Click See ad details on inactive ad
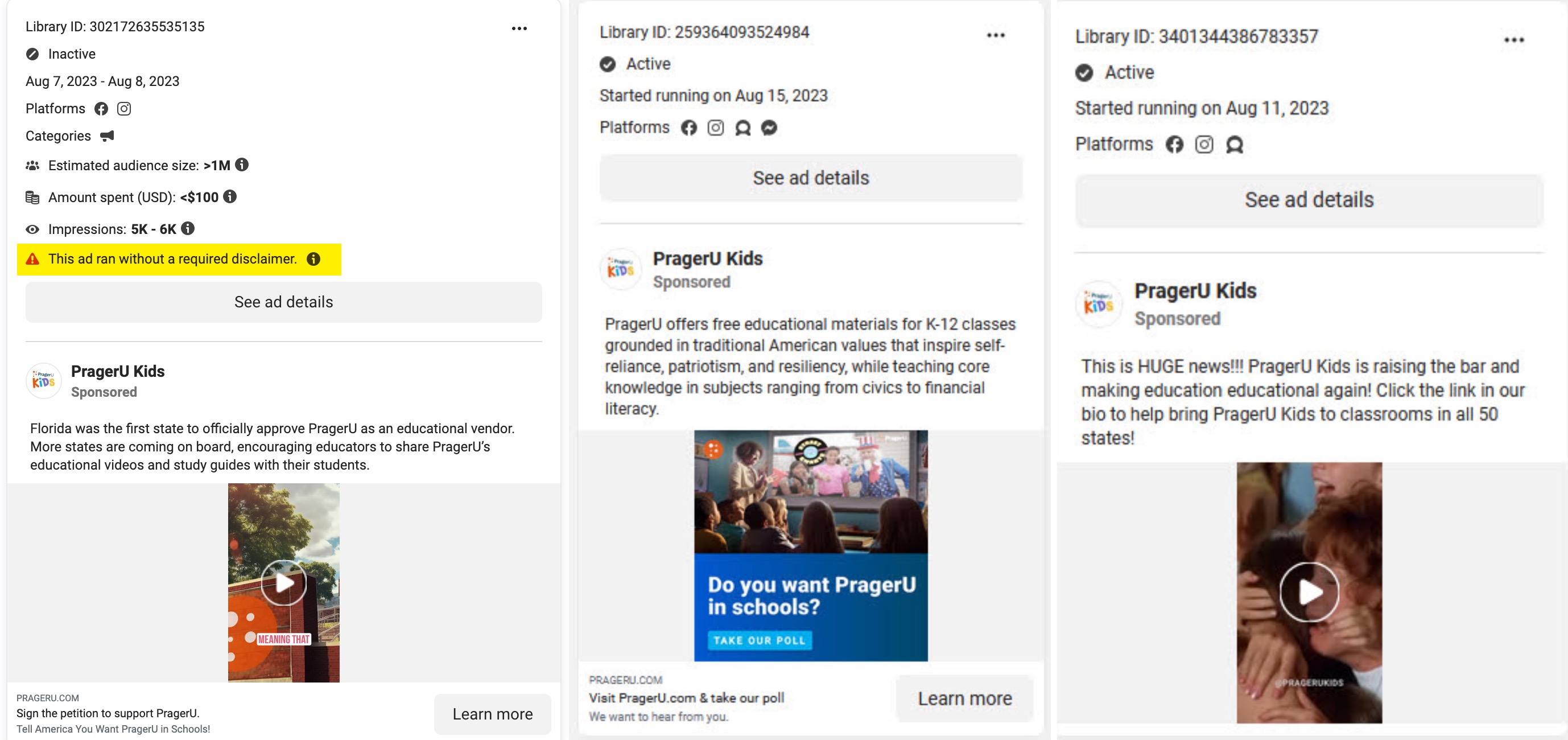This screenshot has width=1568, height=740. tap(283, 302)
